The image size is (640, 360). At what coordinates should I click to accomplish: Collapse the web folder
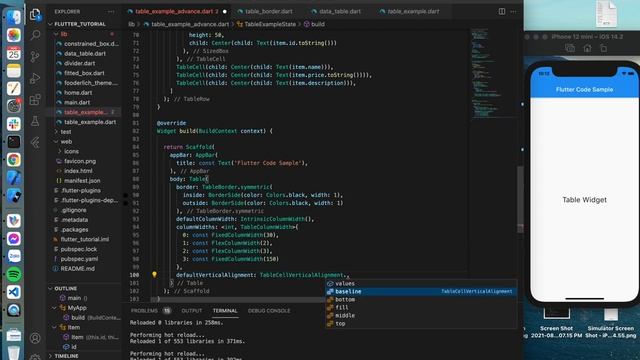56,142
